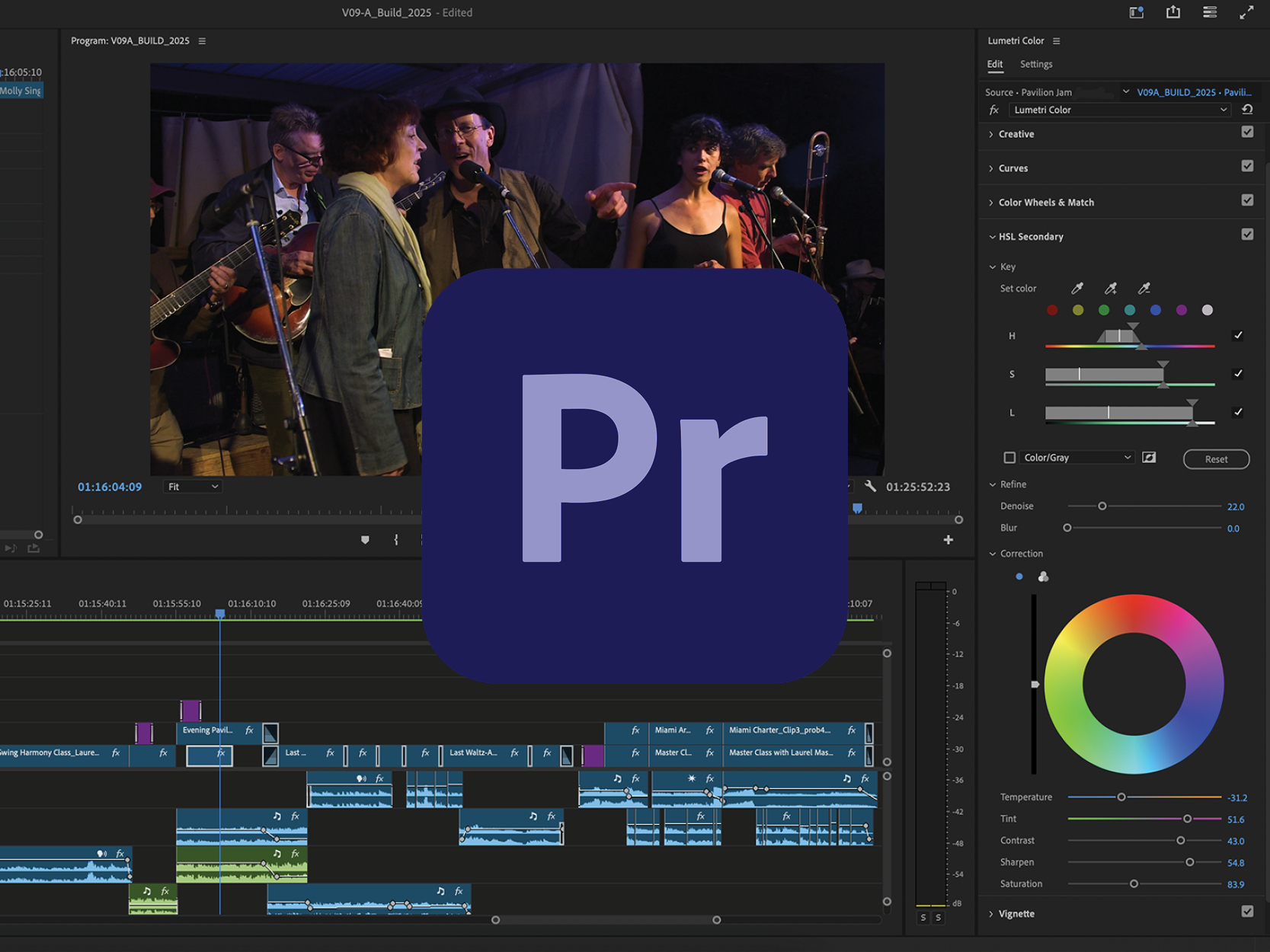The width and height of the screenshot is (1270, 952).
Task: Uncheck the L luminance range checkmark
Action: point(1238,412)
